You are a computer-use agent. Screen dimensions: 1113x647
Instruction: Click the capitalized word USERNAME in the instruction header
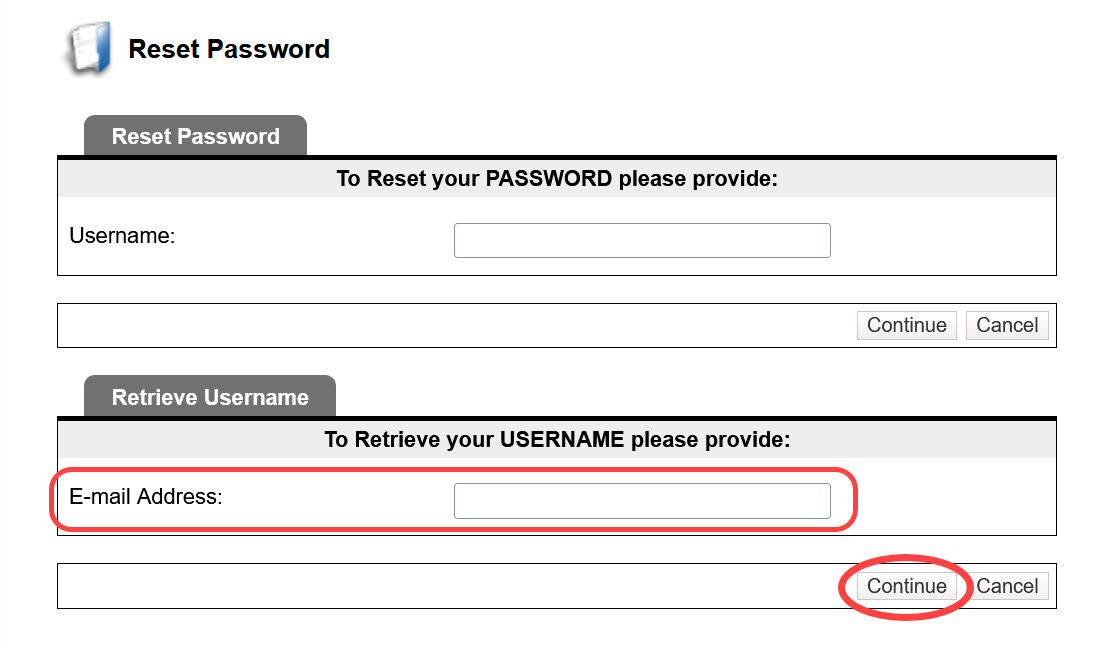click(x=561, y=439)
